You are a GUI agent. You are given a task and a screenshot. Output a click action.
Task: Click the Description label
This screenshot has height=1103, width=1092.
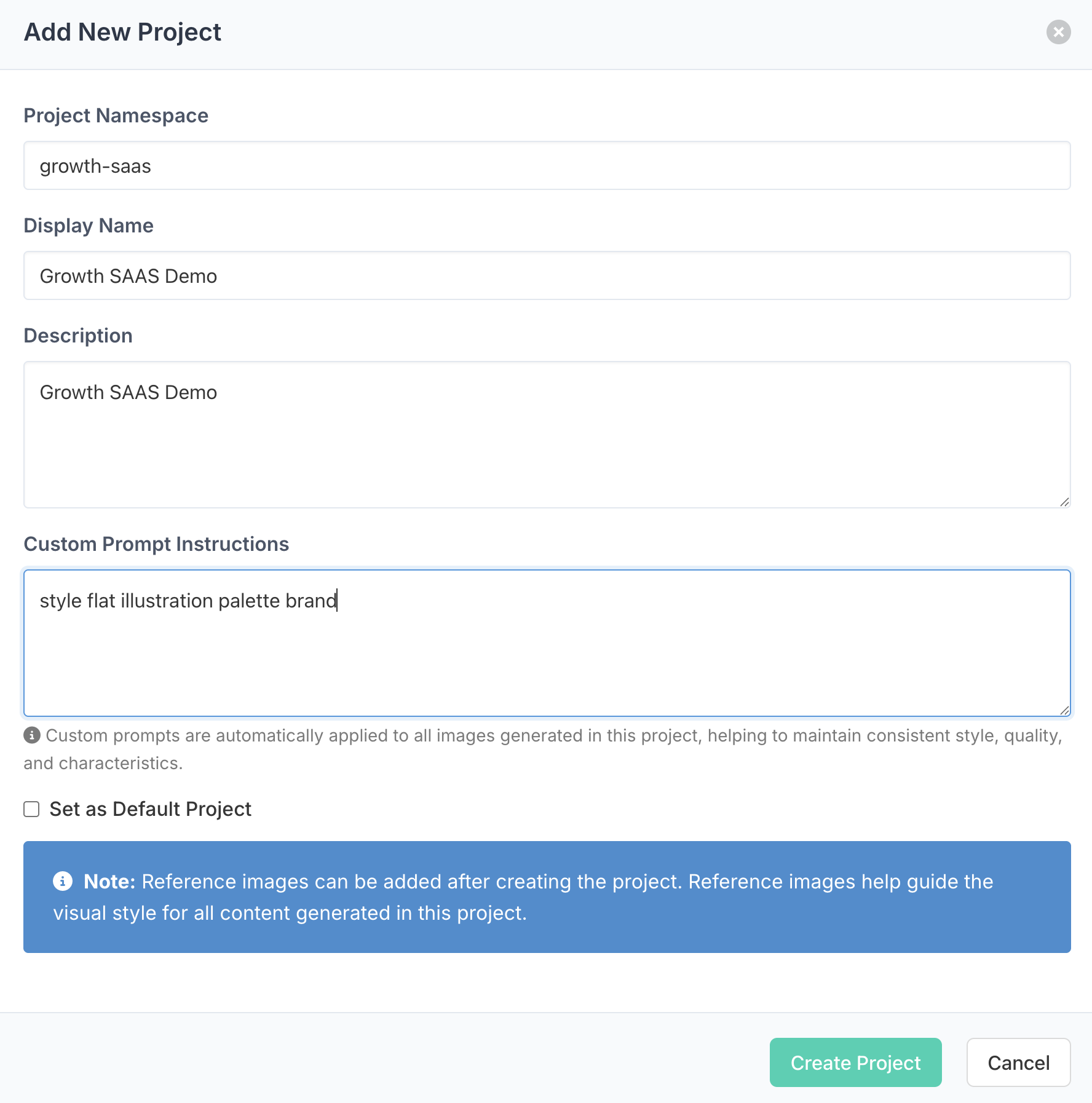[78, 336]
